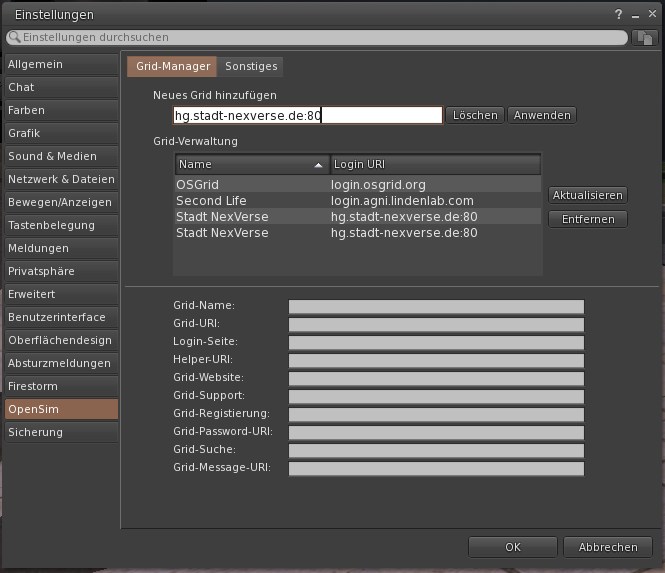Focus the Einstellungen durchsuchen search field
The height and width of the screenshot is (573, 665).
tap(317, 37)
